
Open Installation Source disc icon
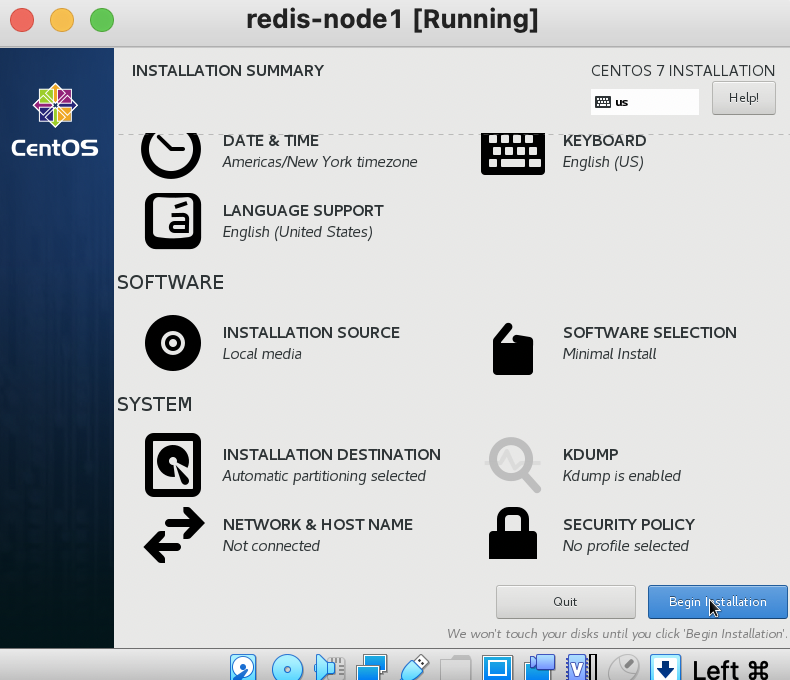[x=173, y=343]
